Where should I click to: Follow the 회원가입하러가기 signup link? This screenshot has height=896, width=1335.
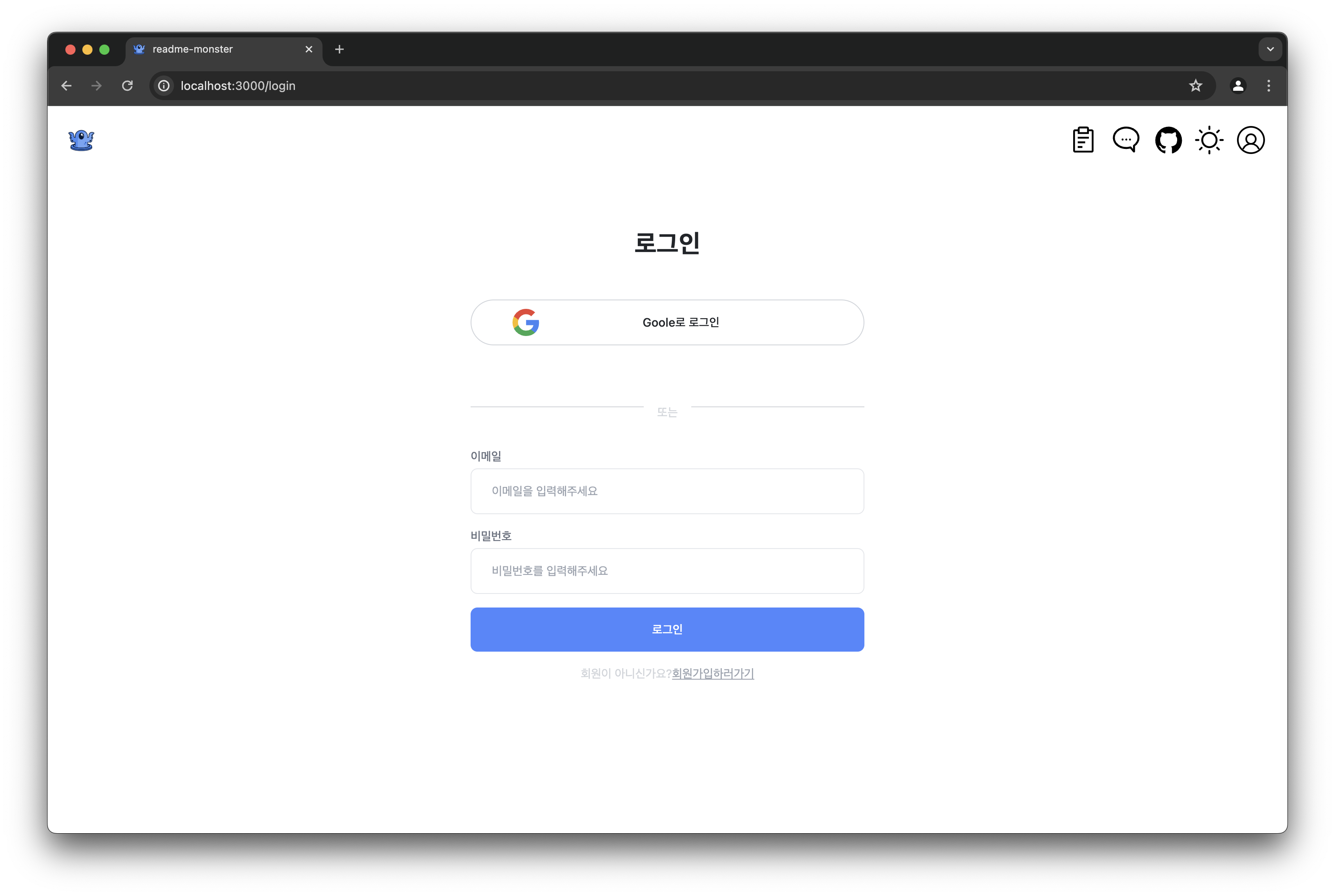[712, 673]
